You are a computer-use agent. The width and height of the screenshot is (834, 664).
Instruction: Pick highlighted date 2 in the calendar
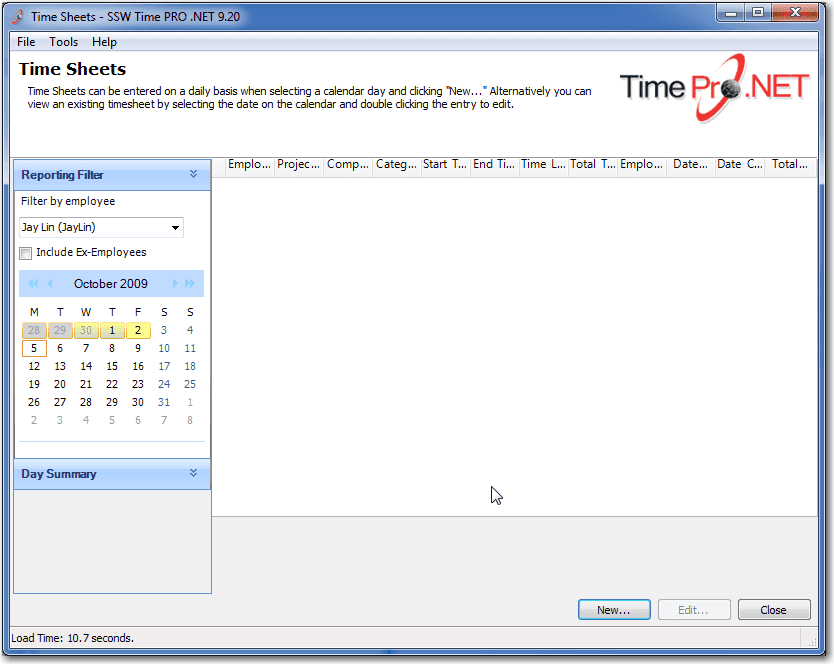(138, 331)
